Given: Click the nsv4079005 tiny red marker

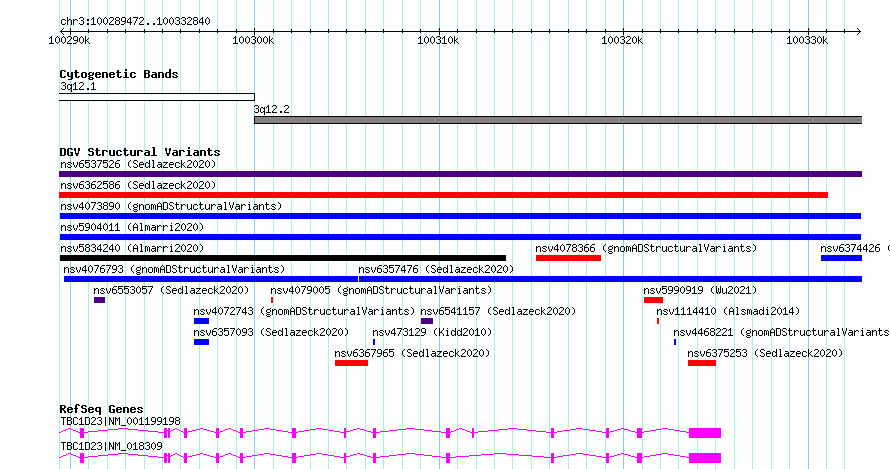Looking at the screenshot, I should (272, 300).
